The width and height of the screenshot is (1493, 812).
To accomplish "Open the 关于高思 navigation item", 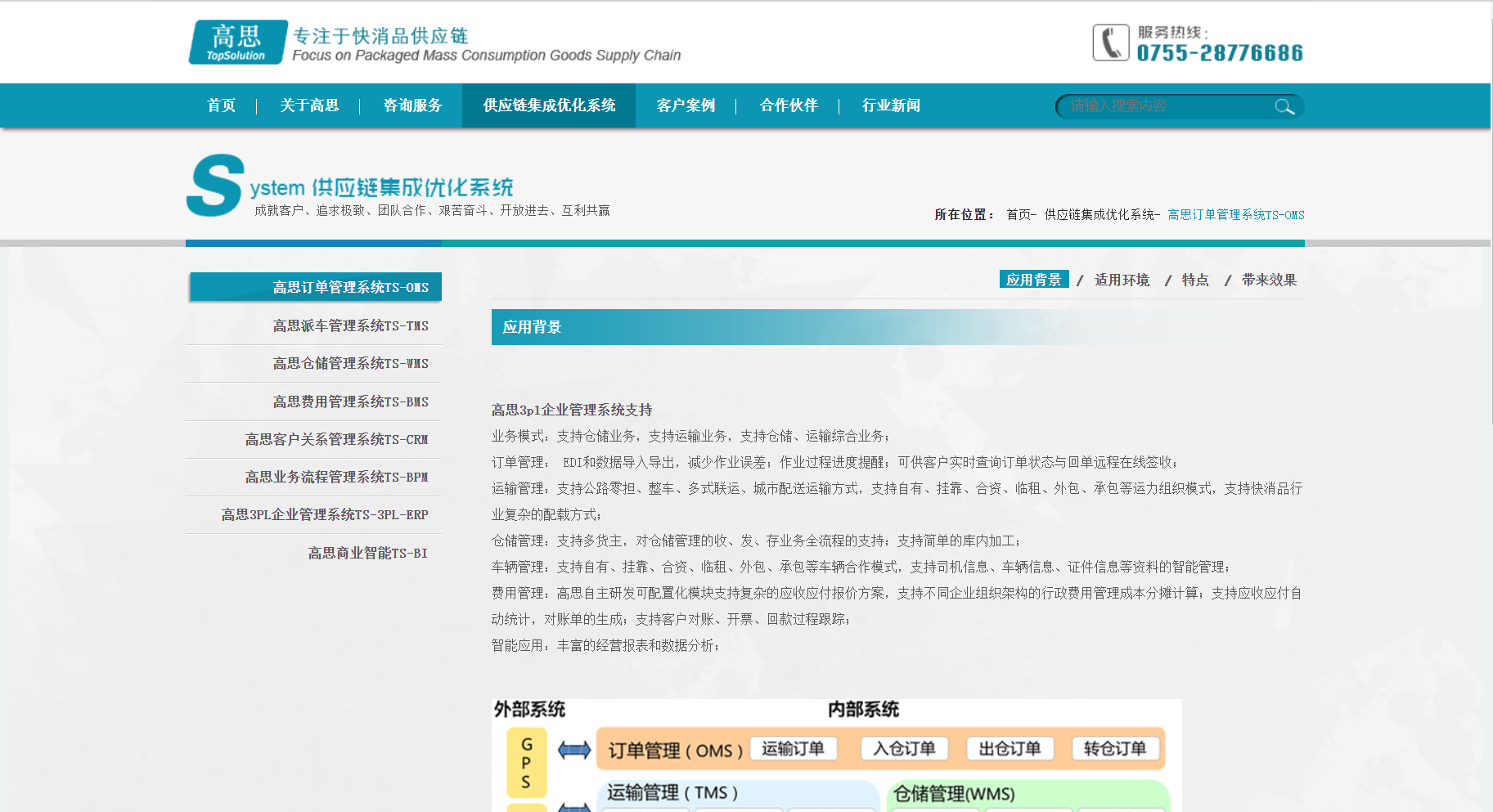I will [309, 105].
